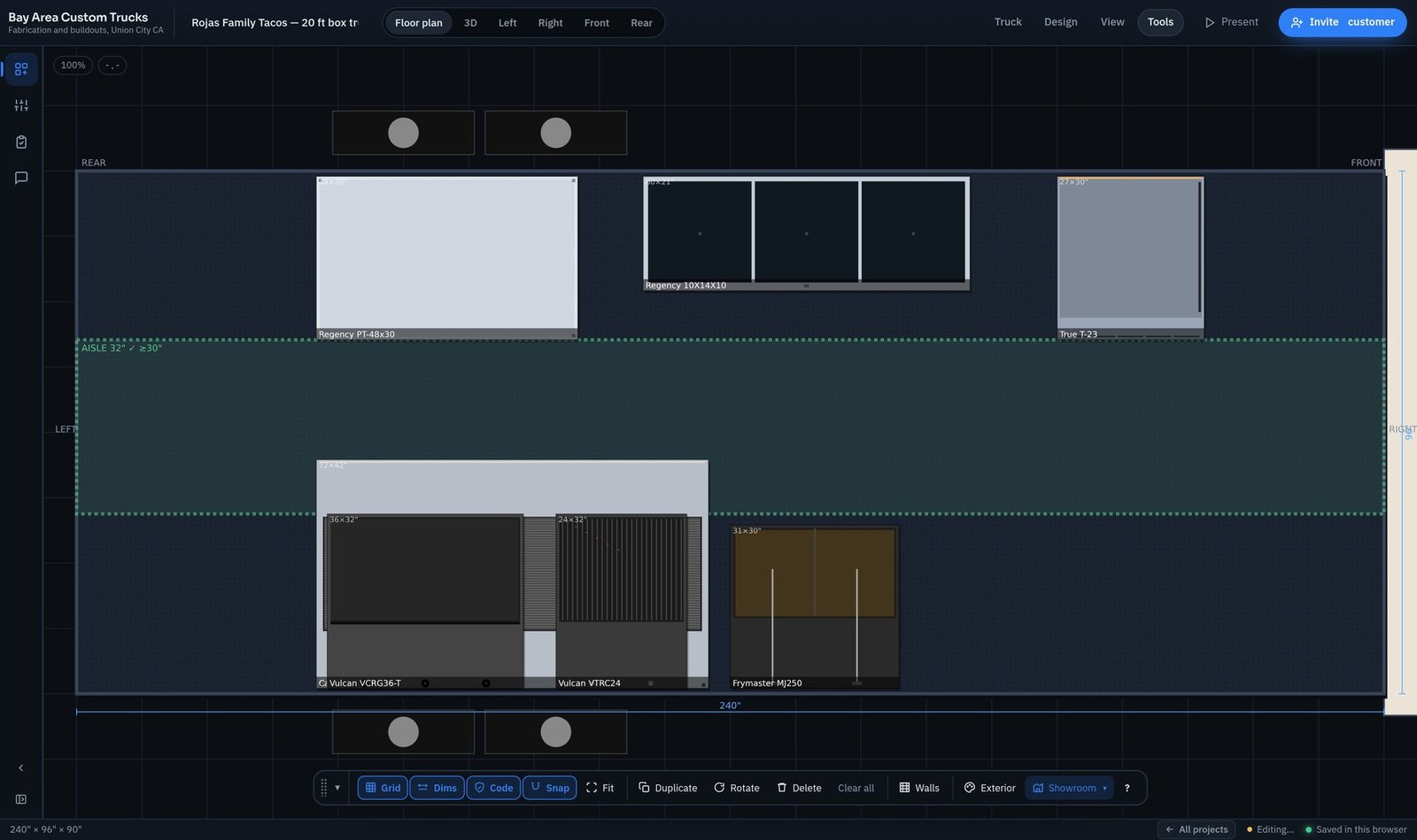The width and height of the screenshot is (1417, 840).
Task: Toggle Code compliance checking
Action: [x=493, y=788]
